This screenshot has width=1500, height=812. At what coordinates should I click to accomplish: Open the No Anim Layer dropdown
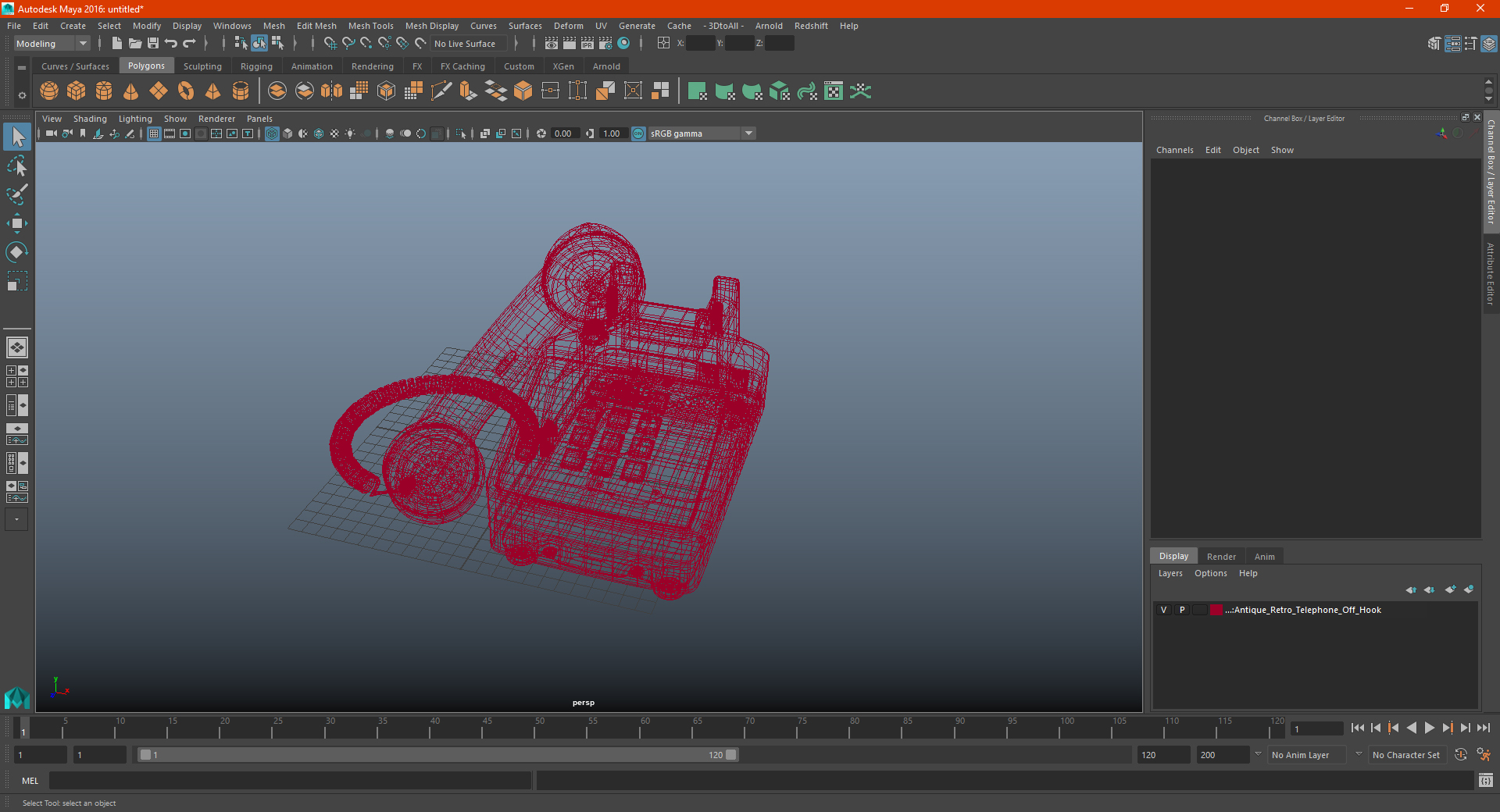click(x=1307, y=755)
